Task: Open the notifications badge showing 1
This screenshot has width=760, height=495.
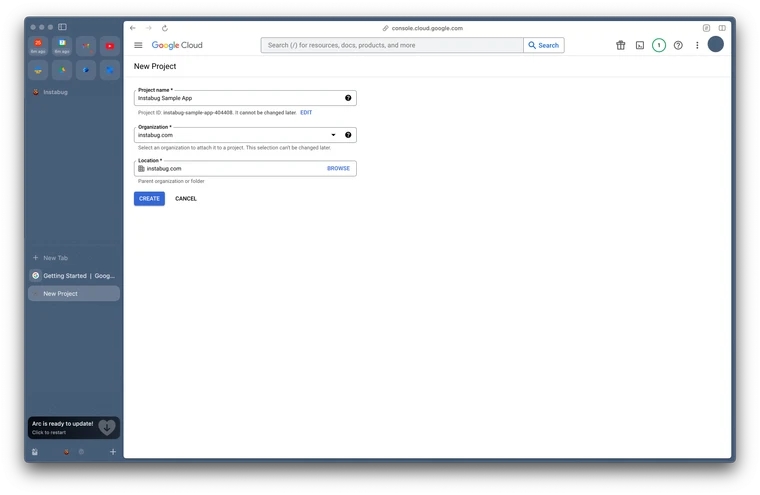Action: coord(659,45)
